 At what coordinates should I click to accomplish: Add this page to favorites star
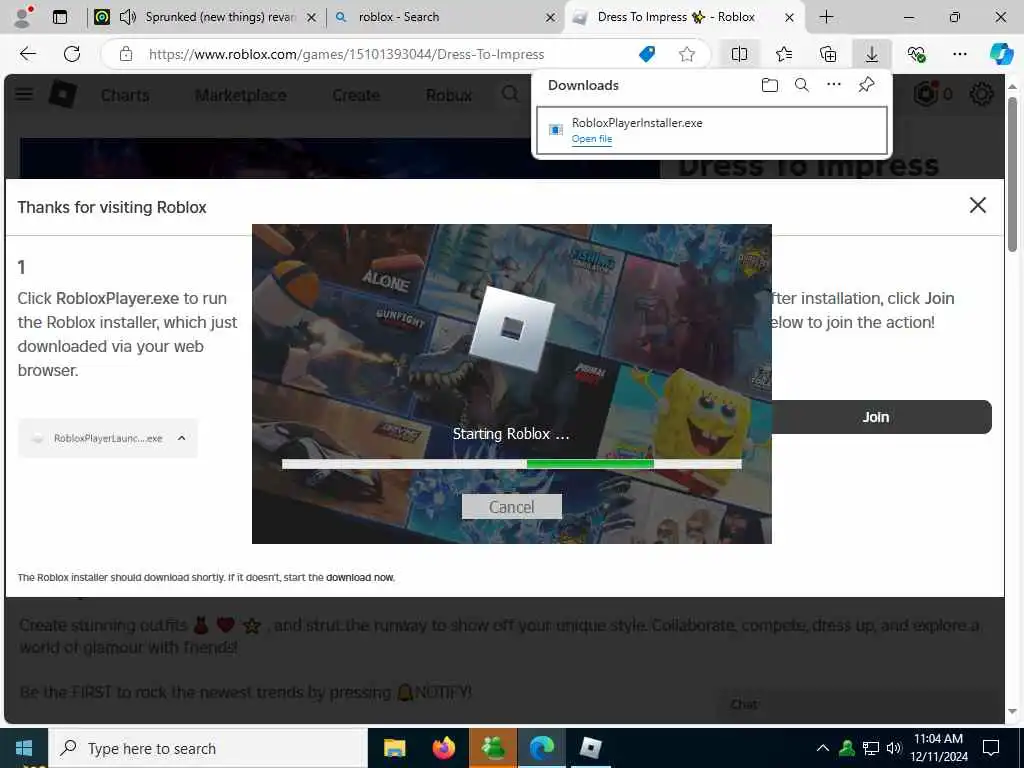click(686, 54)
